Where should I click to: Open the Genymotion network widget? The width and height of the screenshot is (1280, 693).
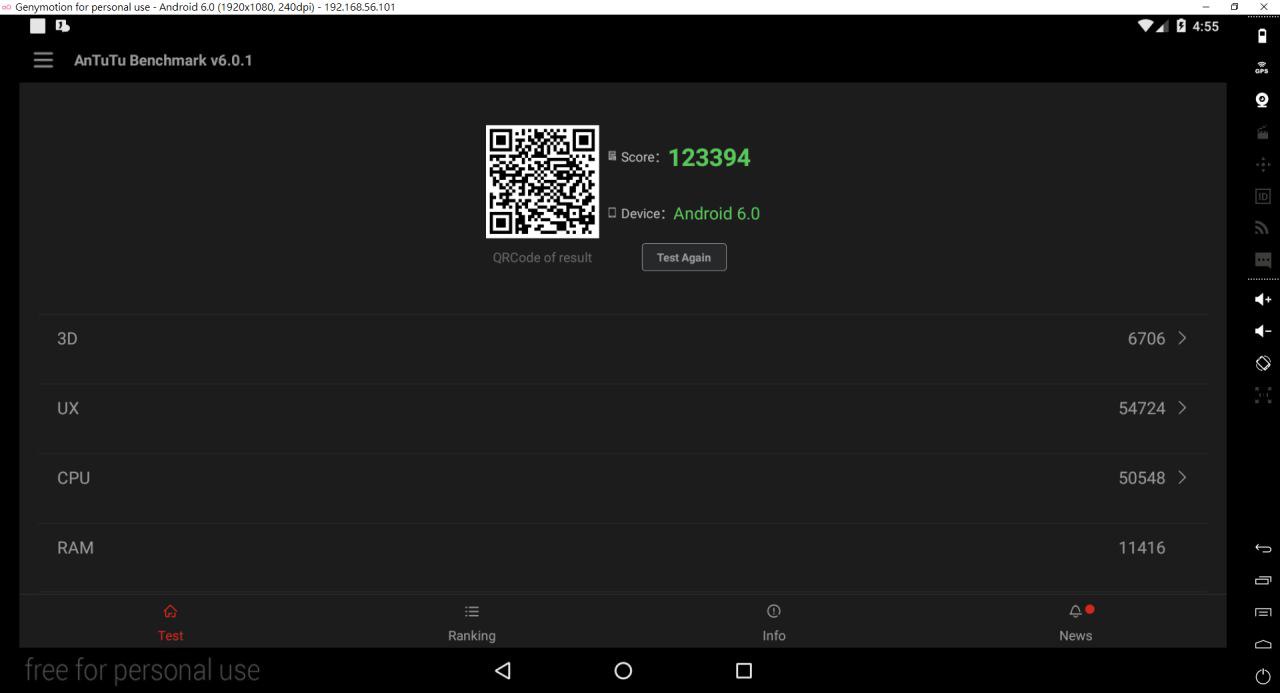coord(1262,229)
